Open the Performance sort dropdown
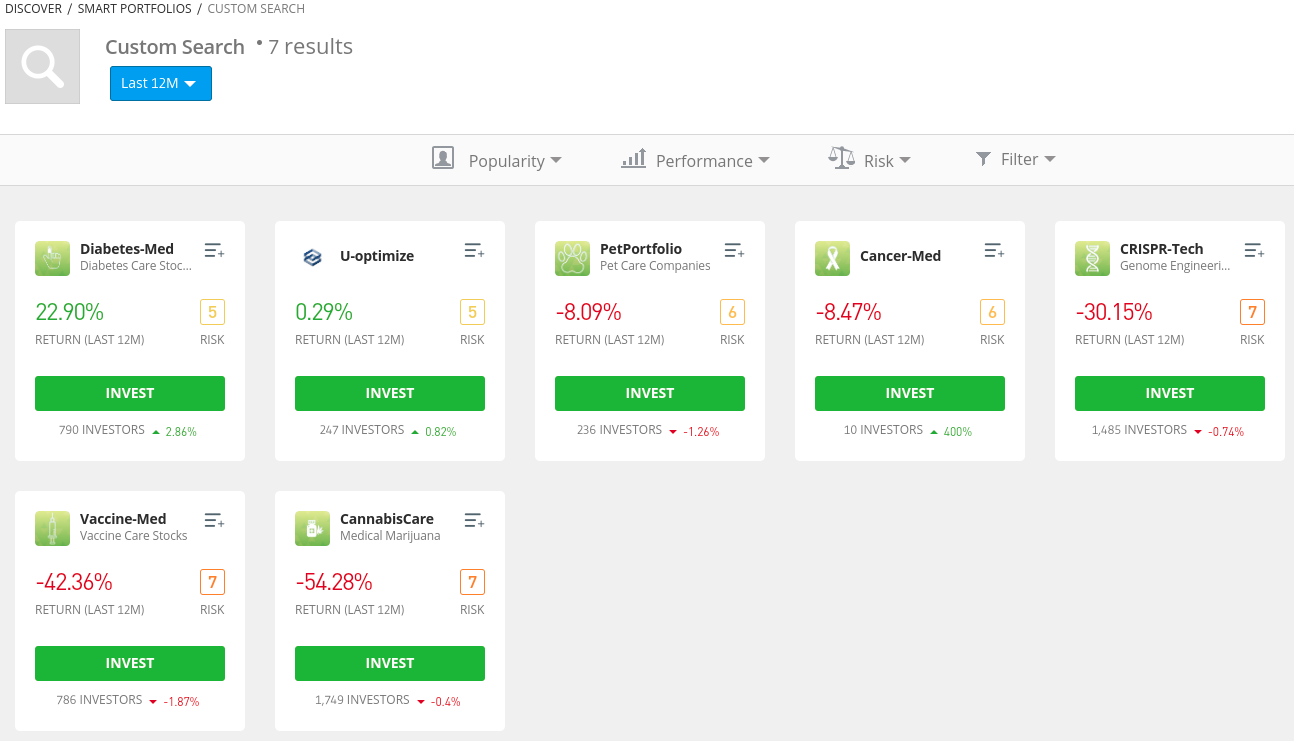 (x=695, y=160)
